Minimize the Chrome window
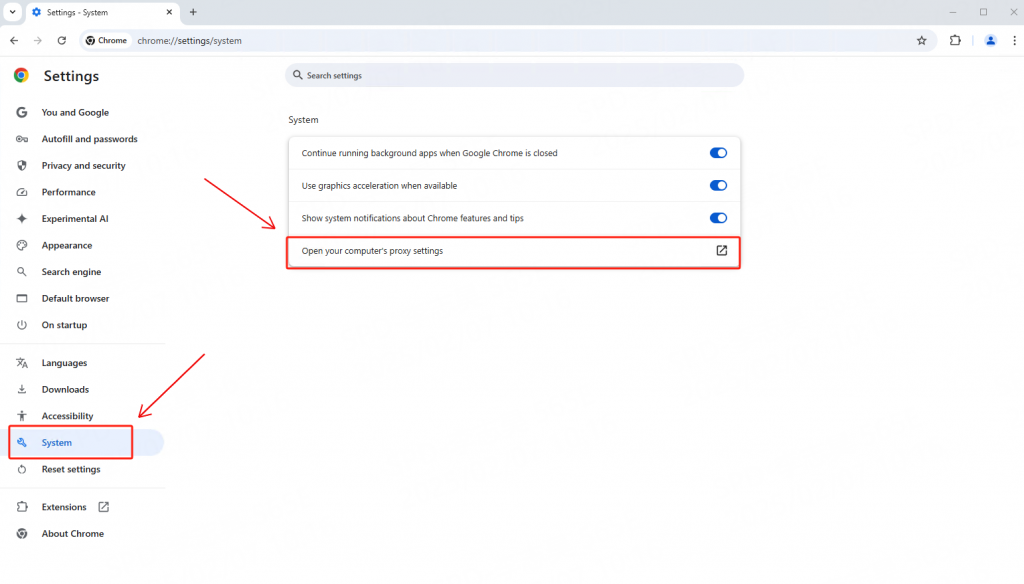 953,12
